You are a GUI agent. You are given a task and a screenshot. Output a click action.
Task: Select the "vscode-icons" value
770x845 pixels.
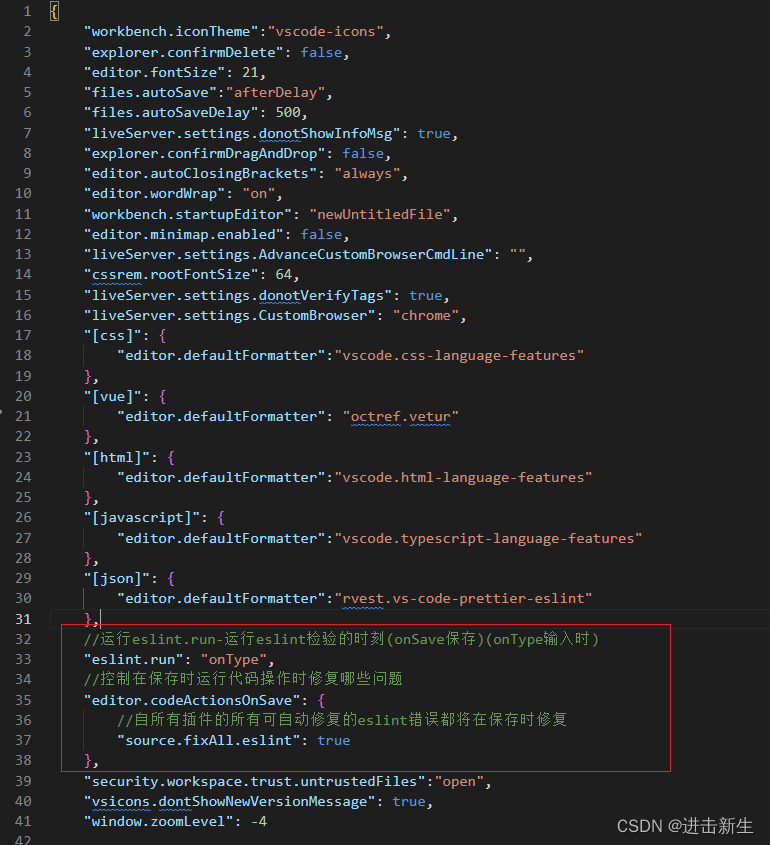tap(325, 32)
